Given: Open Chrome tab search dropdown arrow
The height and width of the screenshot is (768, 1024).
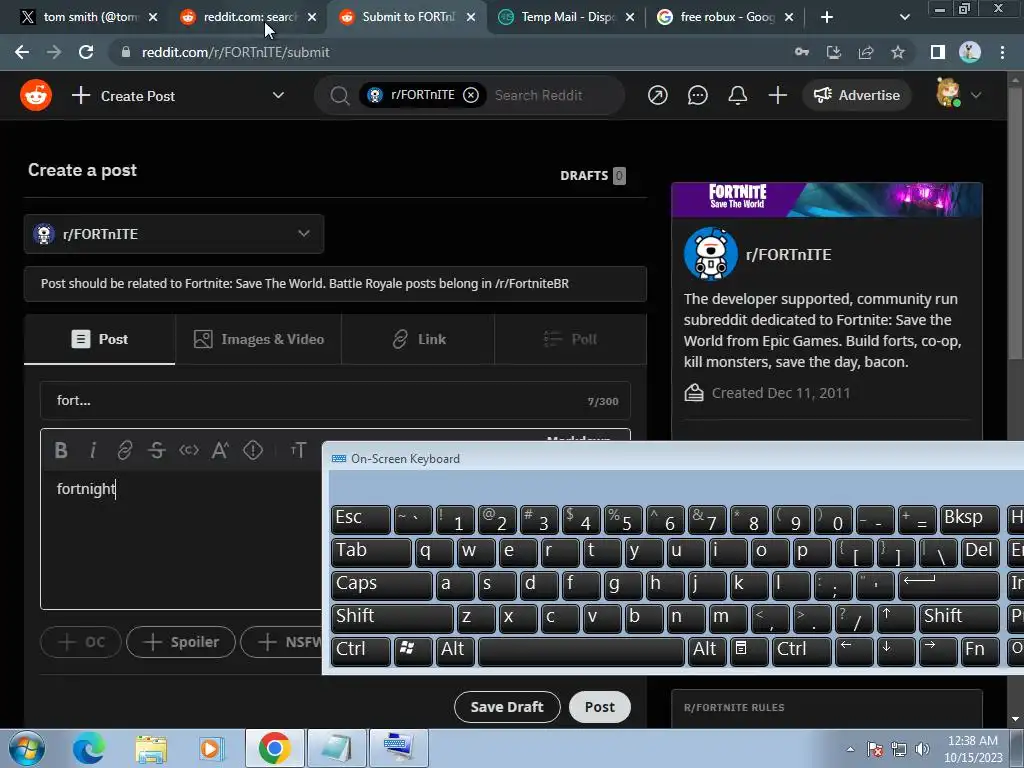Looking at the screenshot, I should pyautogui.click(x=904, y=17).
